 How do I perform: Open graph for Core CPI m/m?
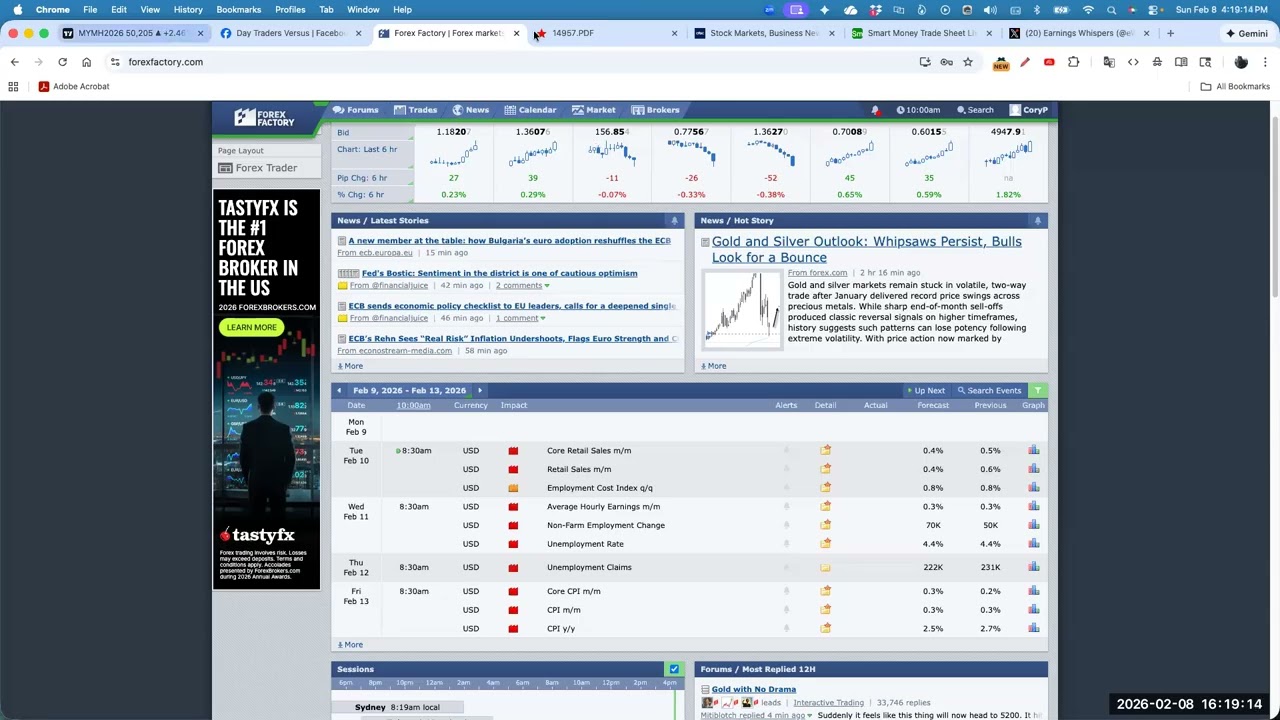coord(1033,591)
